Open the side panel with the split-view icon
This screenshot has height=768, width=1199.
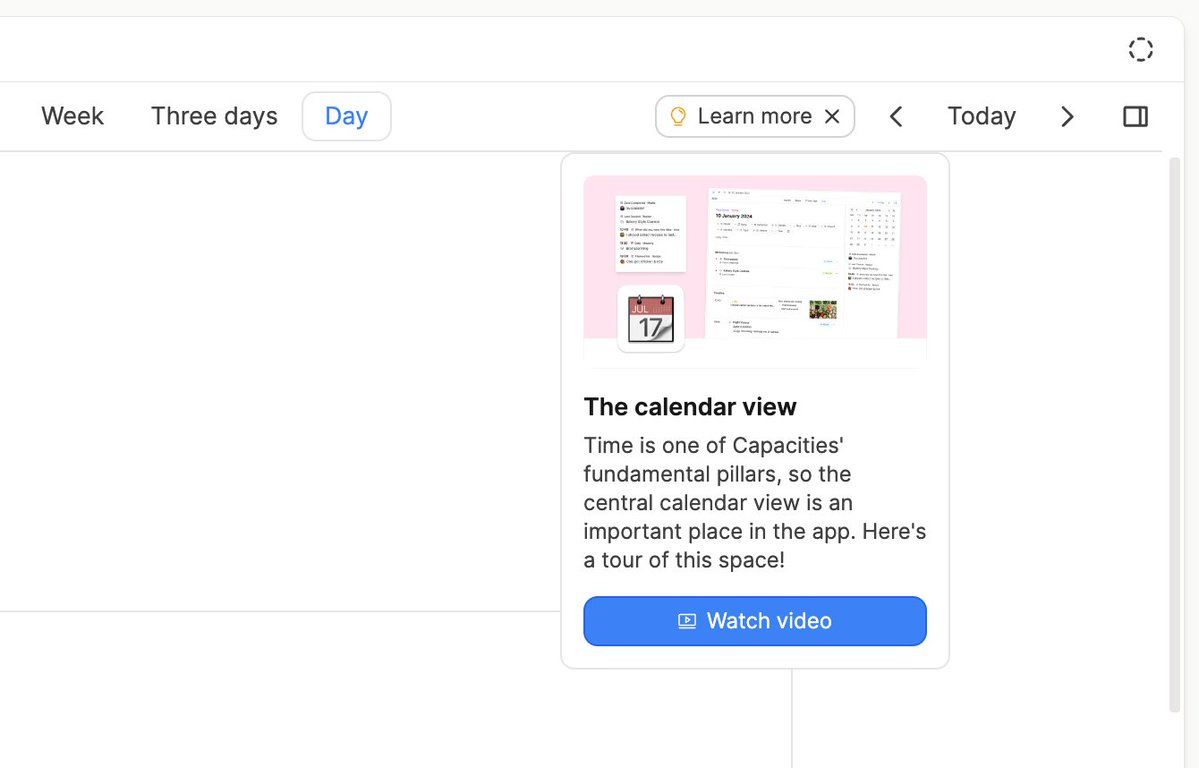pyautogui.click(x=1135, y=116)
